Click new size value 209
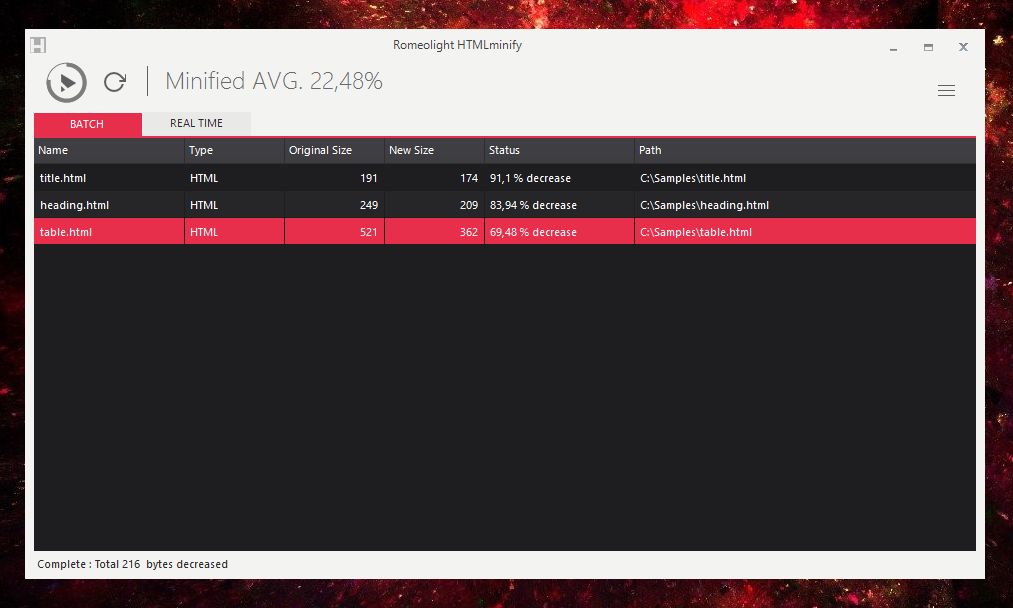This screenshot has width=1013, height=608. [x=469, y=205]
